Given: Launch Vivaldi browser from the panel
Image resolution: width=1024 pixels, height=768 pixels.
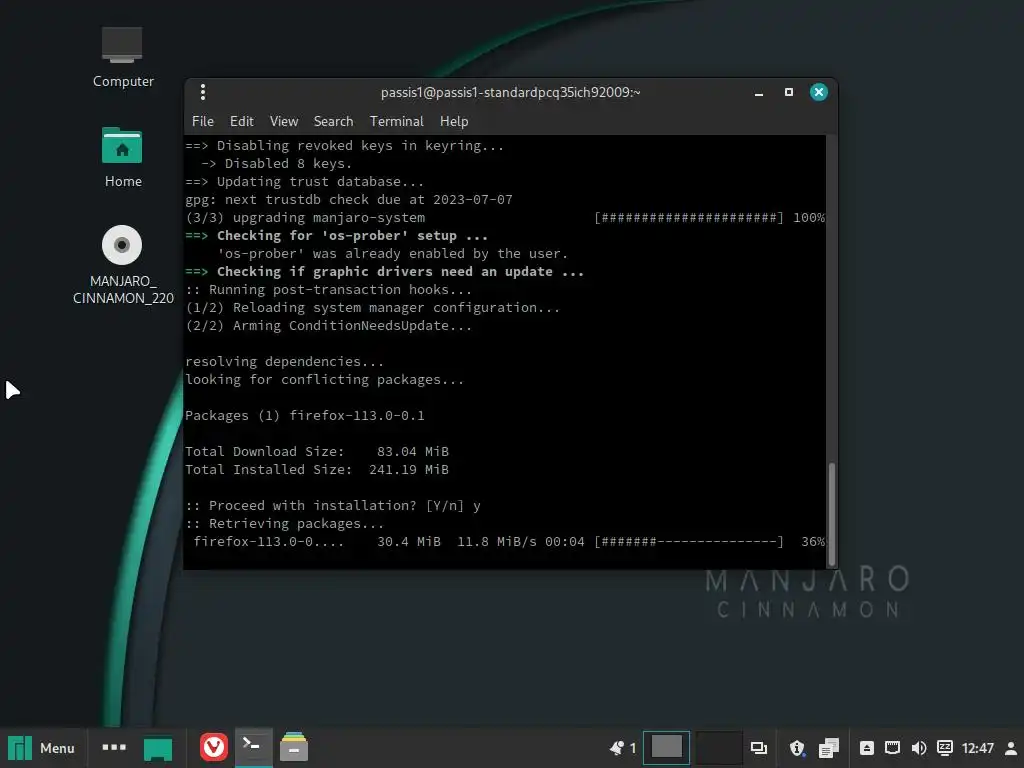Looking at the screenshot, I should point(214,747).
